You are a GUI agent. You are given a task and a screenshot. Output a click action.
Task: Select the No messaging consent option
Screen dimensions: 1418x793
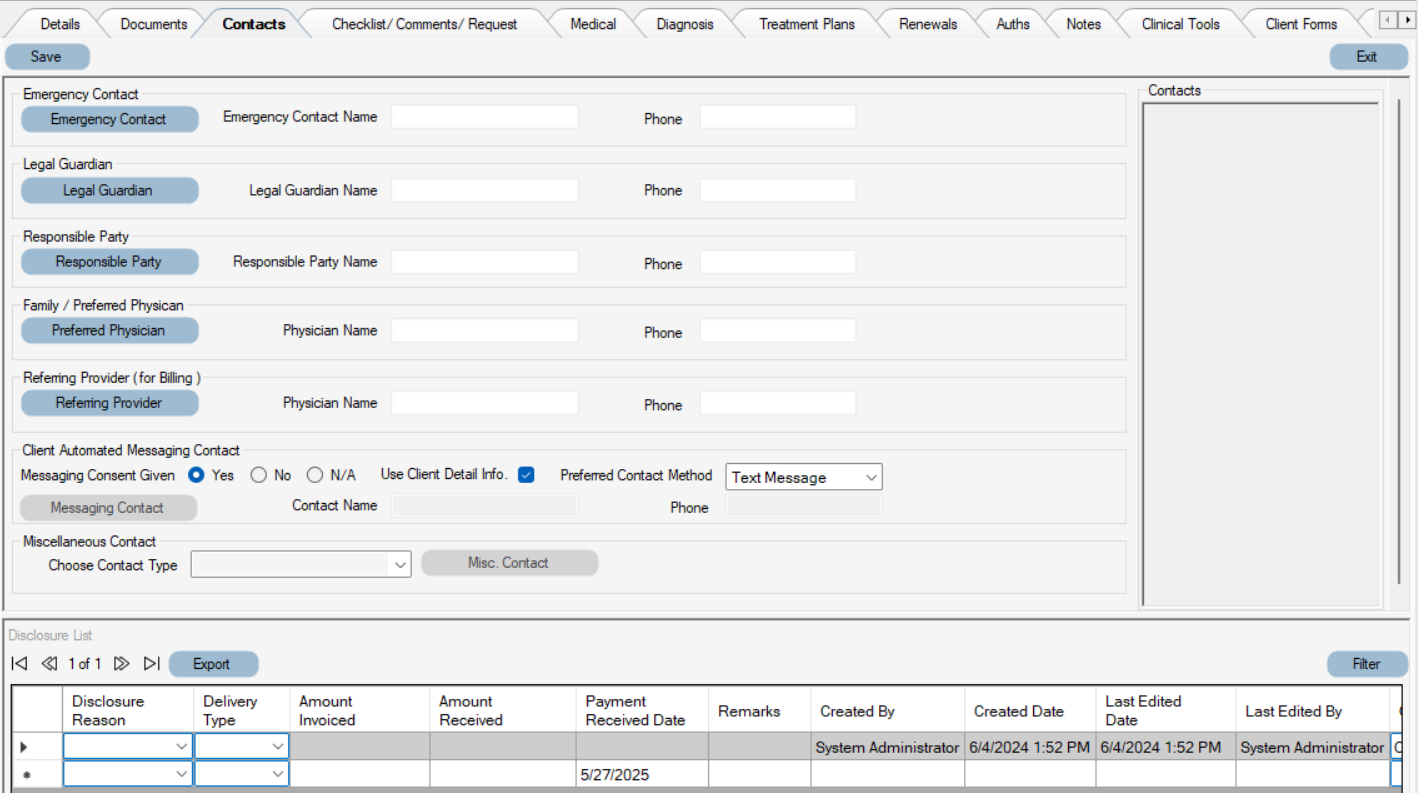pos(258,476)
